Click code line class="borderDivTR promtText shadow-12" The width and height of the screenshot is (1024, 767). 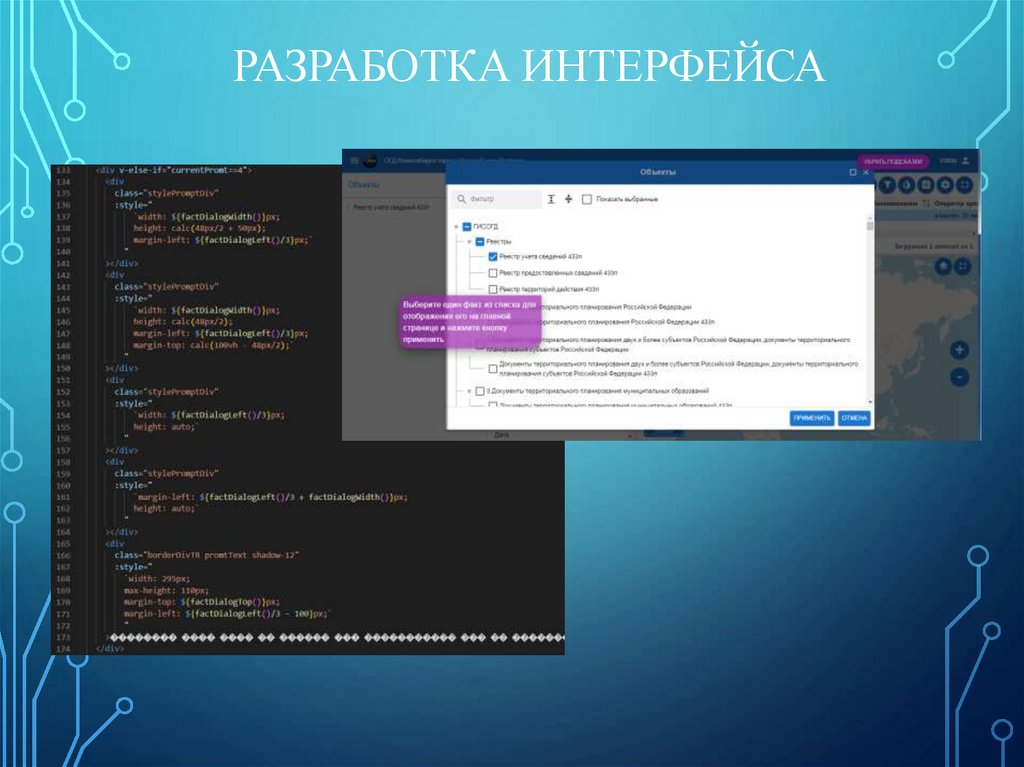[206, 555]
